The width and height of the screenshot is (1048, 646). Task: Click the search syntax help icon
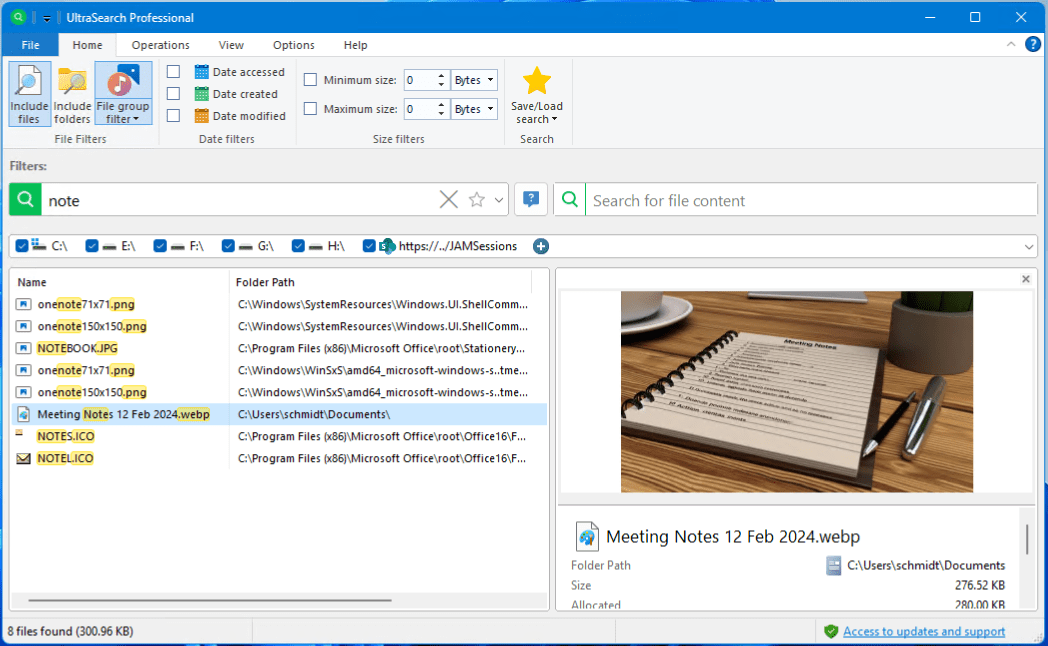(x=531, y=200)
